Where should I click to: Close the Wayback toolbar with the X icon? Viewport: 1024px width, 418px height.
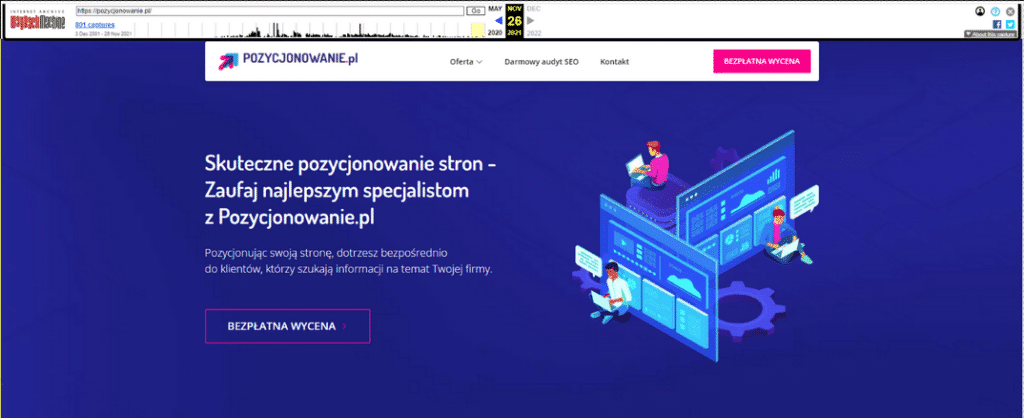point(1010,11)
